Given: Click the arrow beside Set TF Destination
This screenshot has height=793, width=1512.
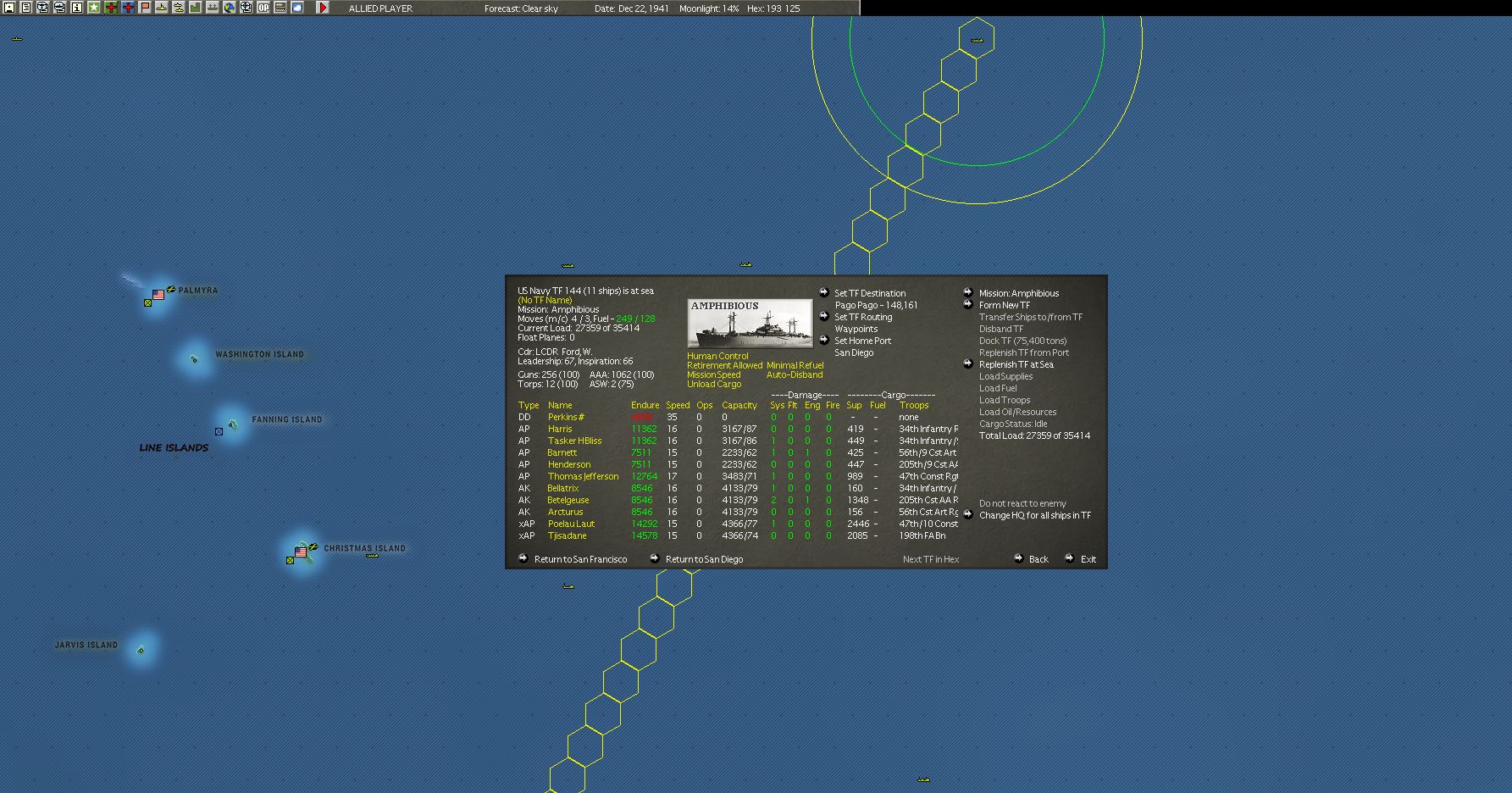Looking at the screenshot, I should pyautogui.click(x=823, y=292).
